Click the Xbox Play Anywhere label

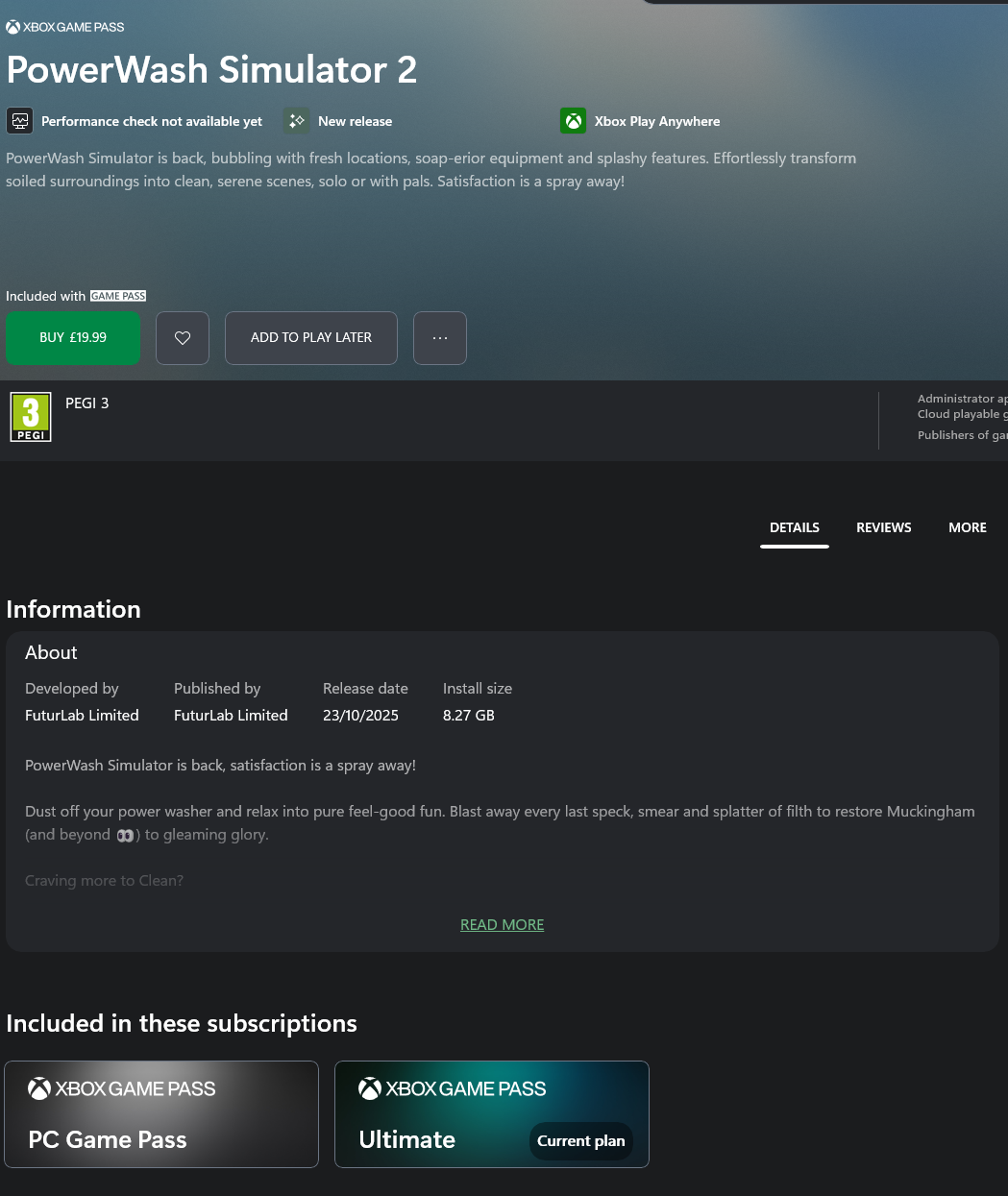(x=657, y=121)
